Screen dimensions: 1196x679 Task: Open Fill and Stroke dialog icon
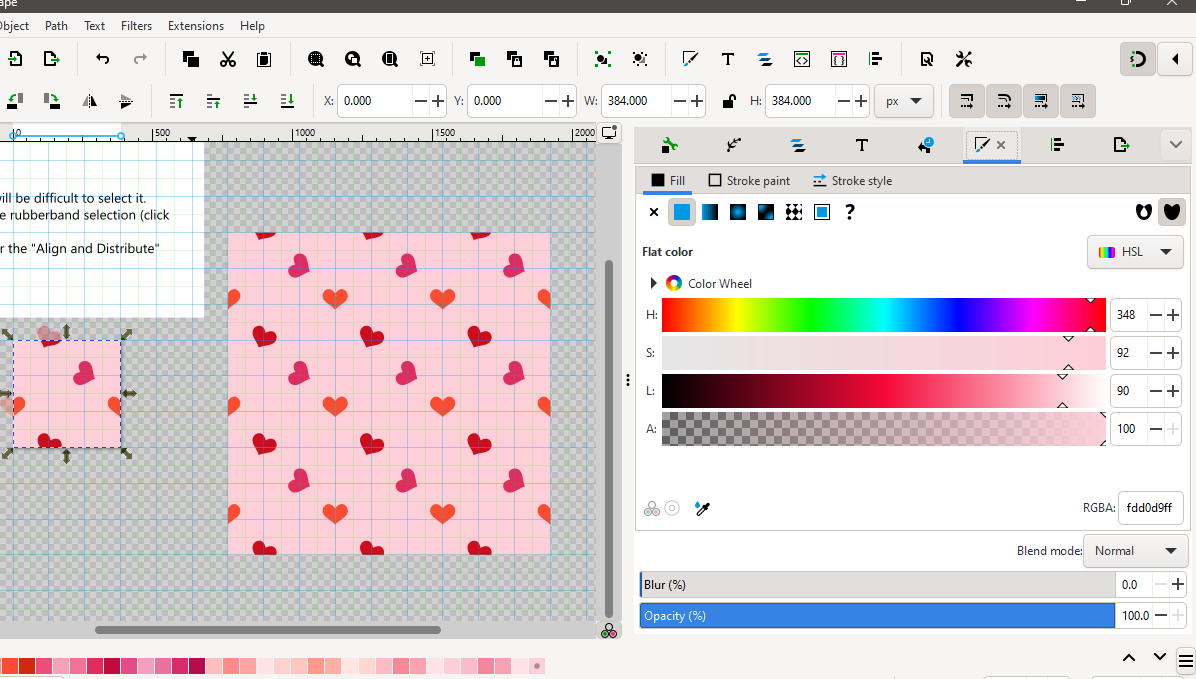tap(690, 59)
